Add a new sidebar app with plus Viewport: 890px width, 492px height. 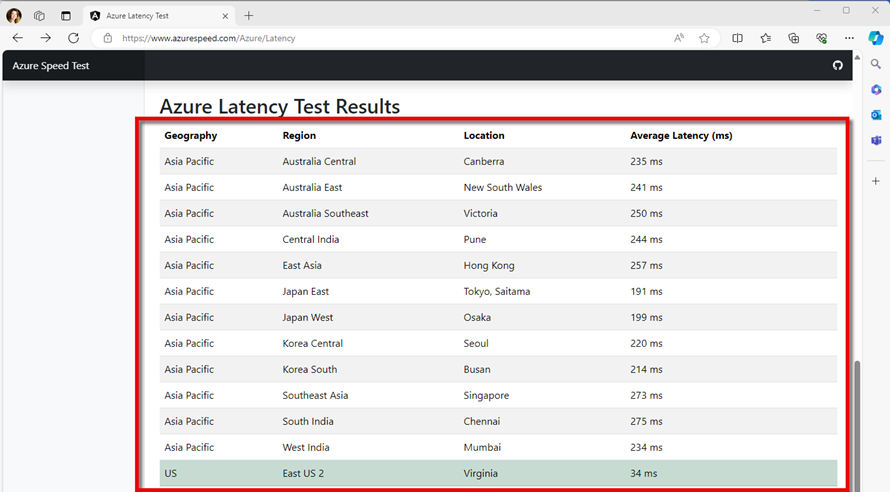[x=876, y=181]
